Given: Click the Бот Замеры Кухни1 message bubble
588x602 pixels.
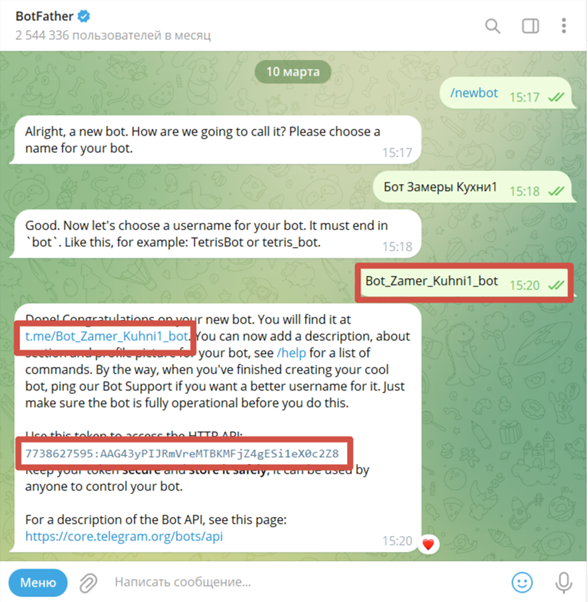Looking at the screenshot, I should (x=472, y=187).
